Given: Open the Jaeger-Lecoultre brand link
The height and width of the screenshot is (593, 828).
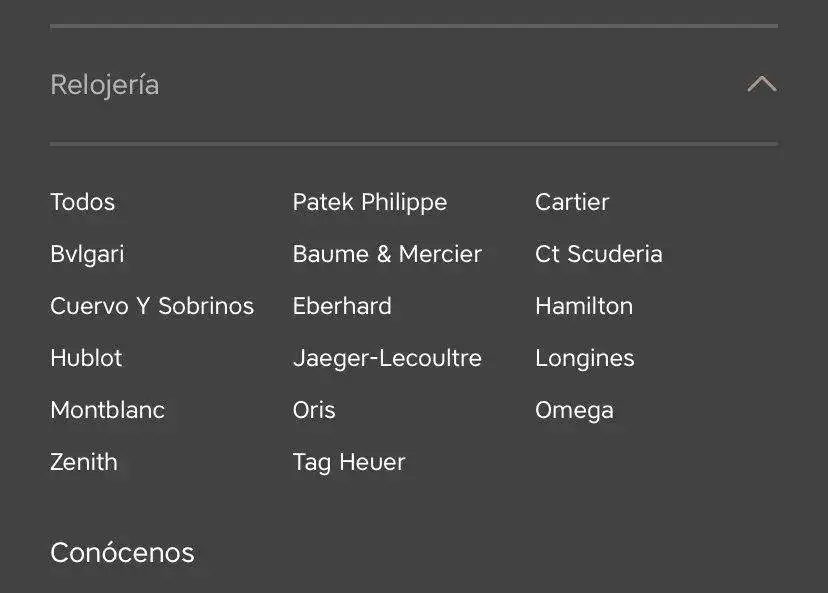Looking at the screenshot, I should point(387,358).
